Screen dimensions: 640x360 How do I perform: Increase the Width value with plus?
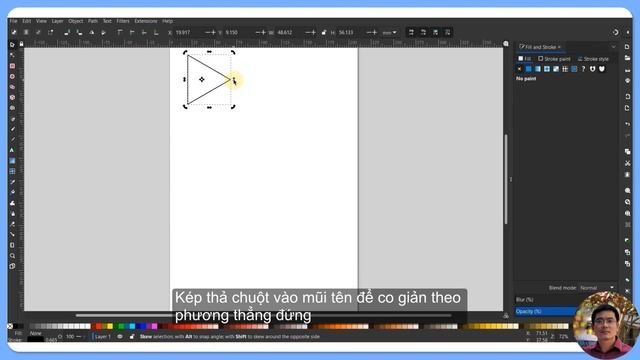[314, 32]
